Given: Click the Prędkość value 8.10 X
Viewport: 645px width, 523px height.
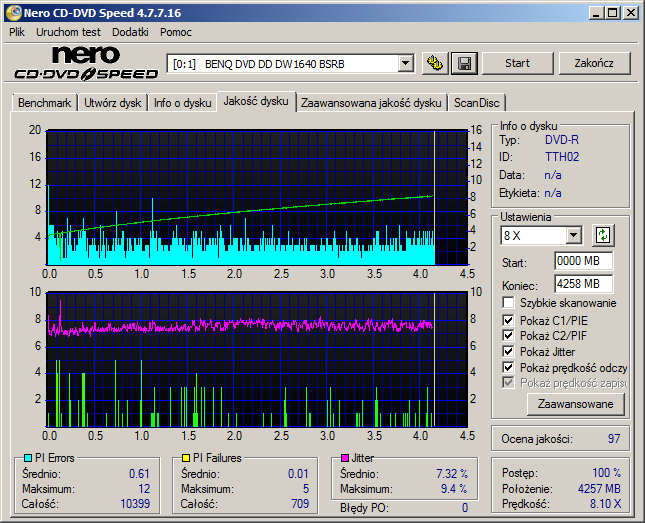Looking at the screenshot, I should point(606,504).
